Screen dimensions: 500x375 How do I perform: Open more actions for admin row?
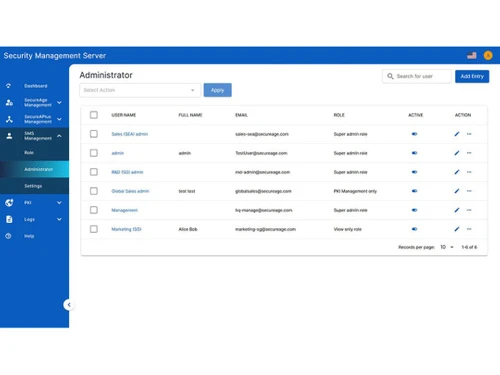[x=469, y=153]
